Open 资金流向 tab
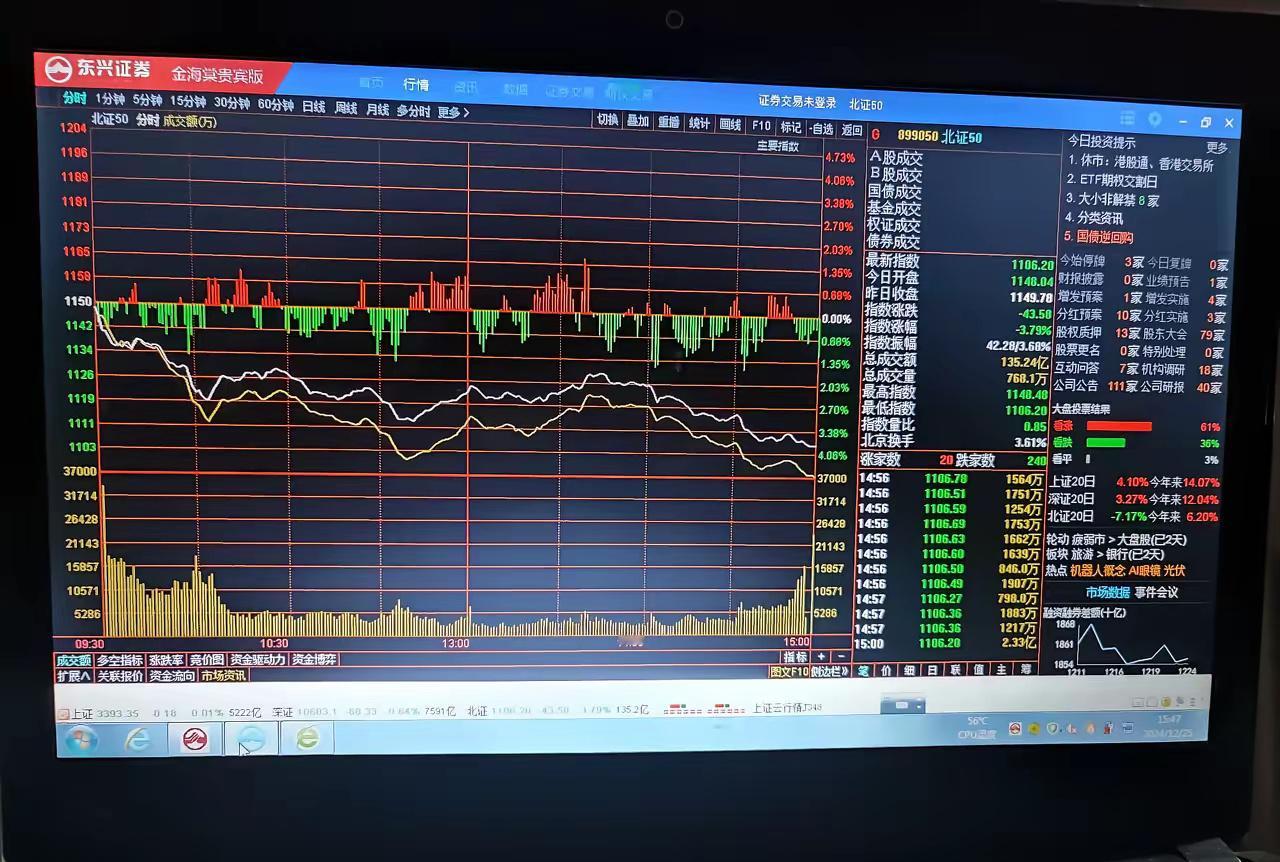 (x=173, y=676)
